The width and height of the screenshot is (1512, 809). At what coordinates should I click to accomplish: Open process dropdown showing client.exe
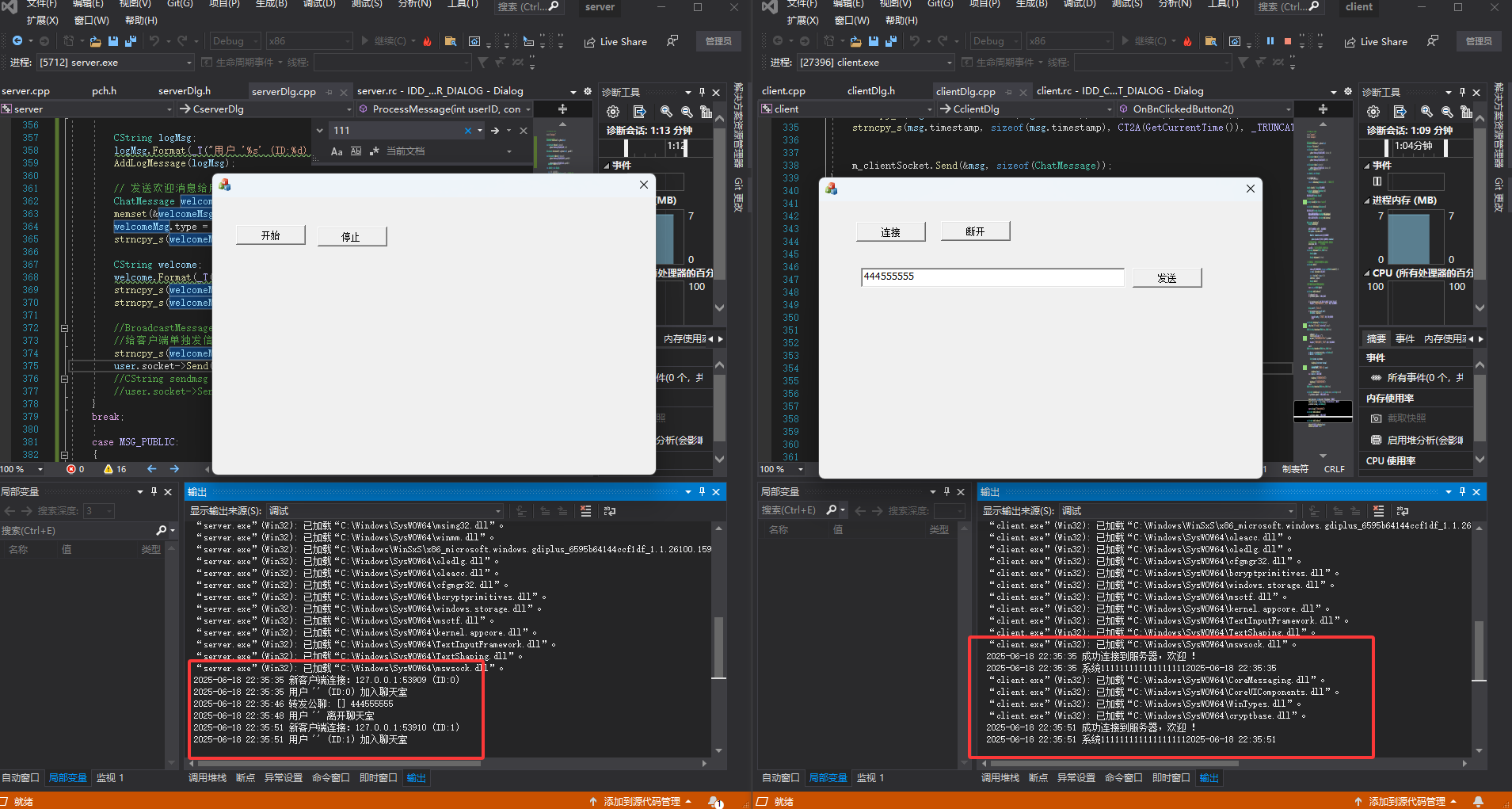point(876,63)
